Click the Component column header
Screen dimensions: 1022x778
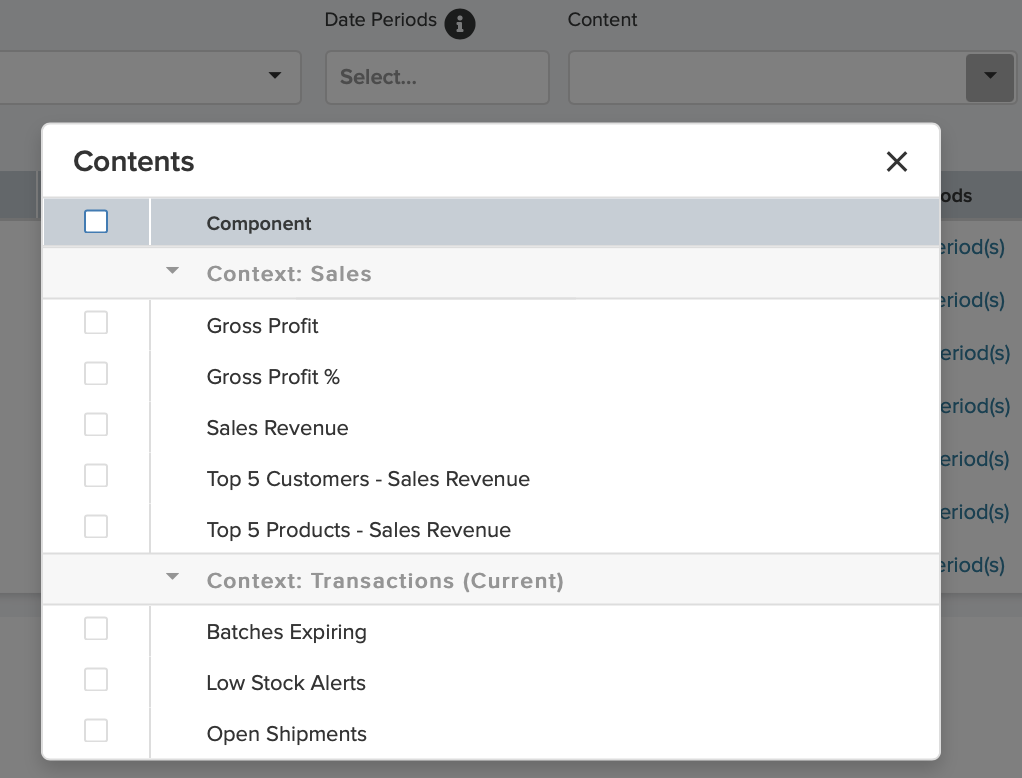click(x=259, y=223)
